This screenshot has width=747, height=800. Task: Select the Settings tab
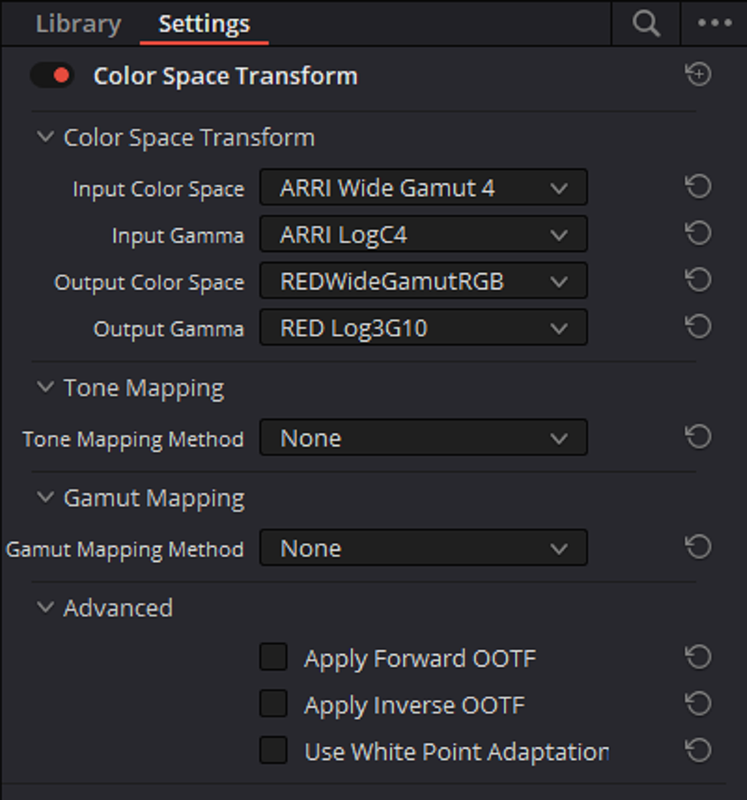204,23
